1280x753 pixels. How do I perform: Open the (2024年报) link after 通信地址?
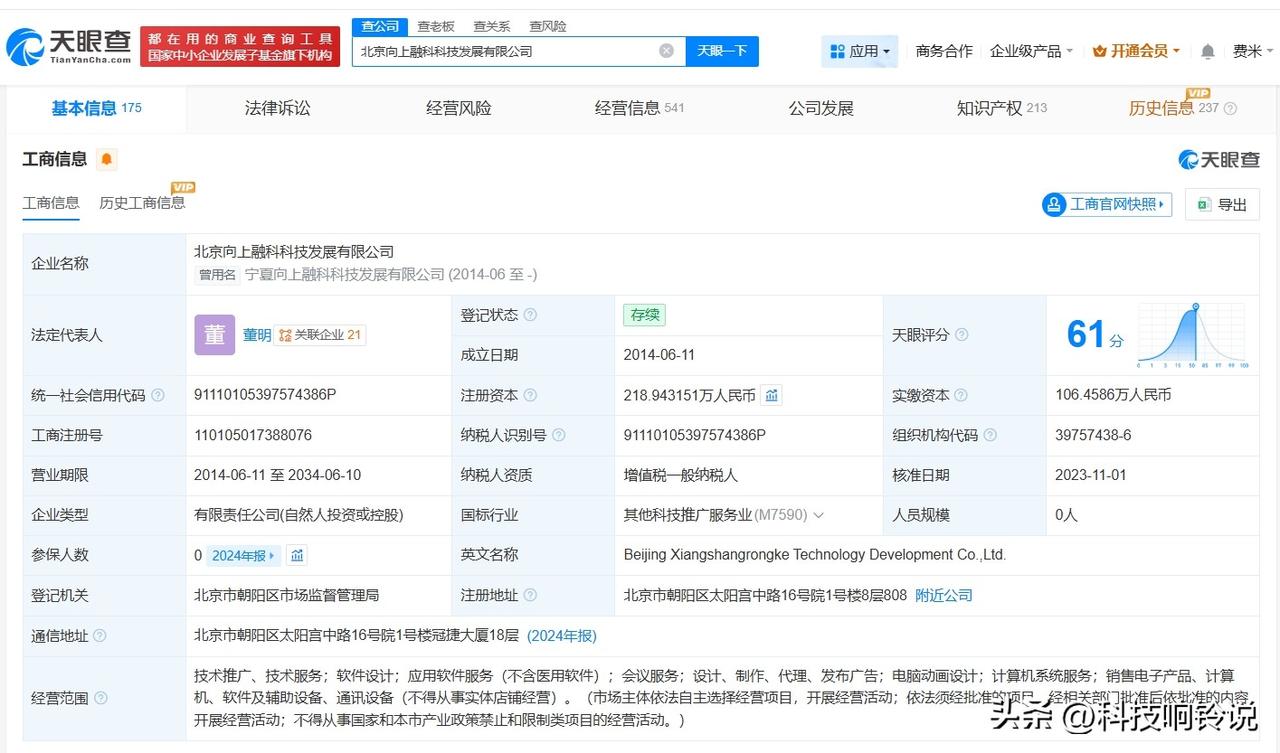[x=562, y=636]
